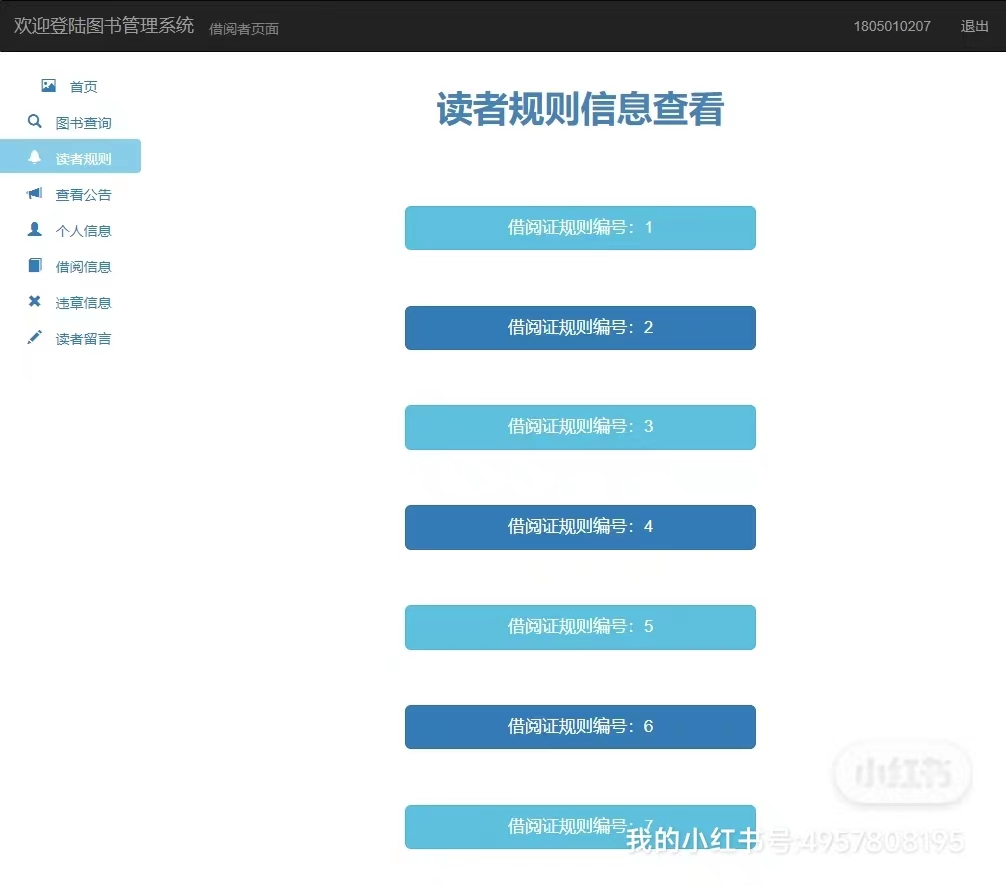Open user account 1805010207 link

pos(892,26)
